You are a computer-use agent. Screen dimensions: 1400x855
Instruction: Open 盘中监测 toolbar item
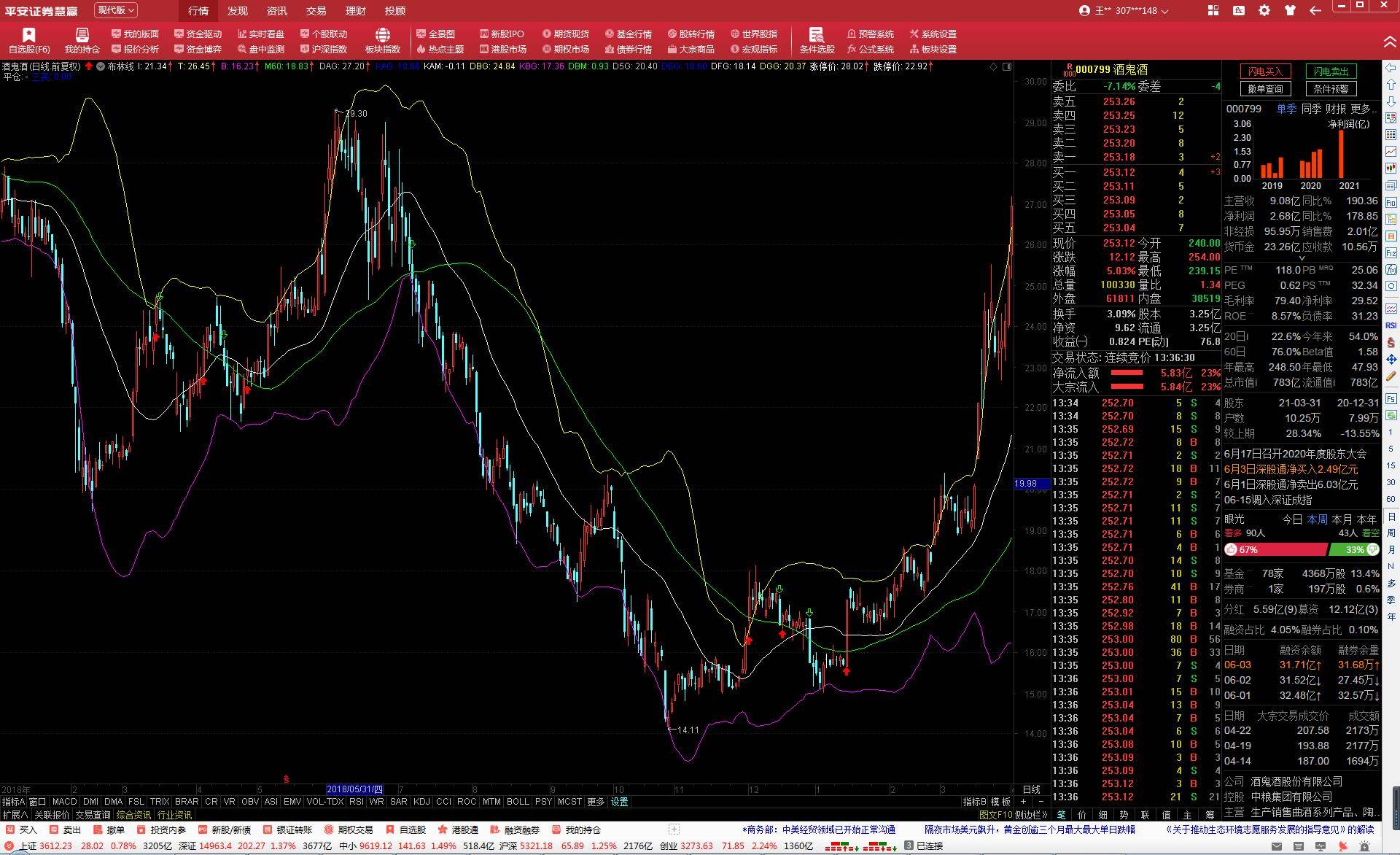click(x=260, y=50)
